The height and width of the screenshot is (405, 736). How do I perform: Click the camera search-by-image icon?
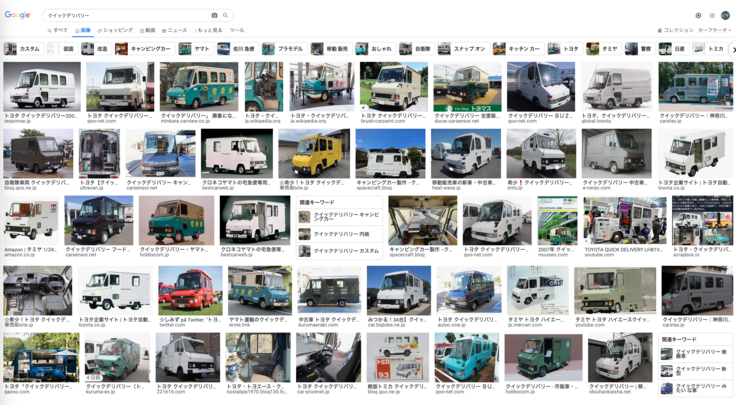click(x=214, y=15)
